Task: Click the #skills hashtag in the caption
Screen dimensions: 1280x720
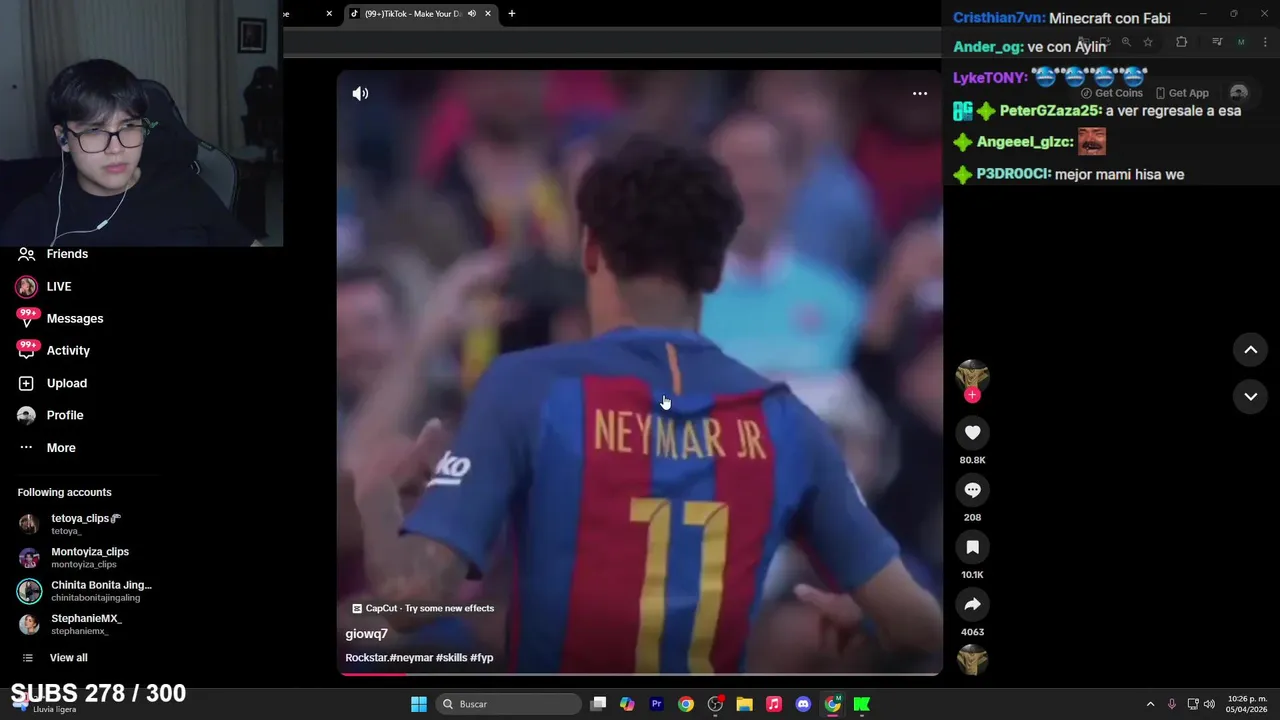Action: (451, 658)
